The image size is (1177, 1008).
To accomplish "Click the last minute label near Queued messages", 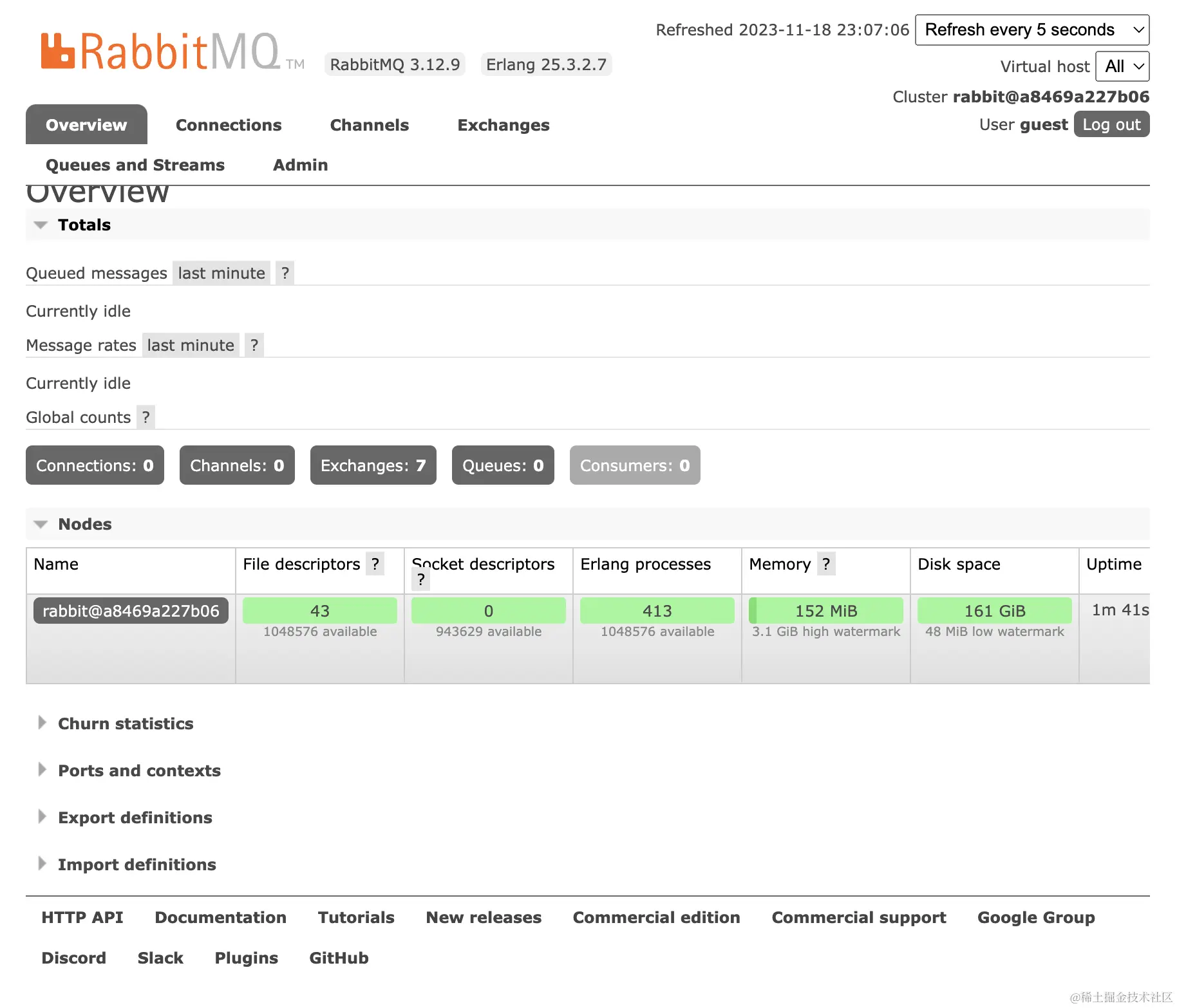I will pyautogui.click(x=221, y=272).
